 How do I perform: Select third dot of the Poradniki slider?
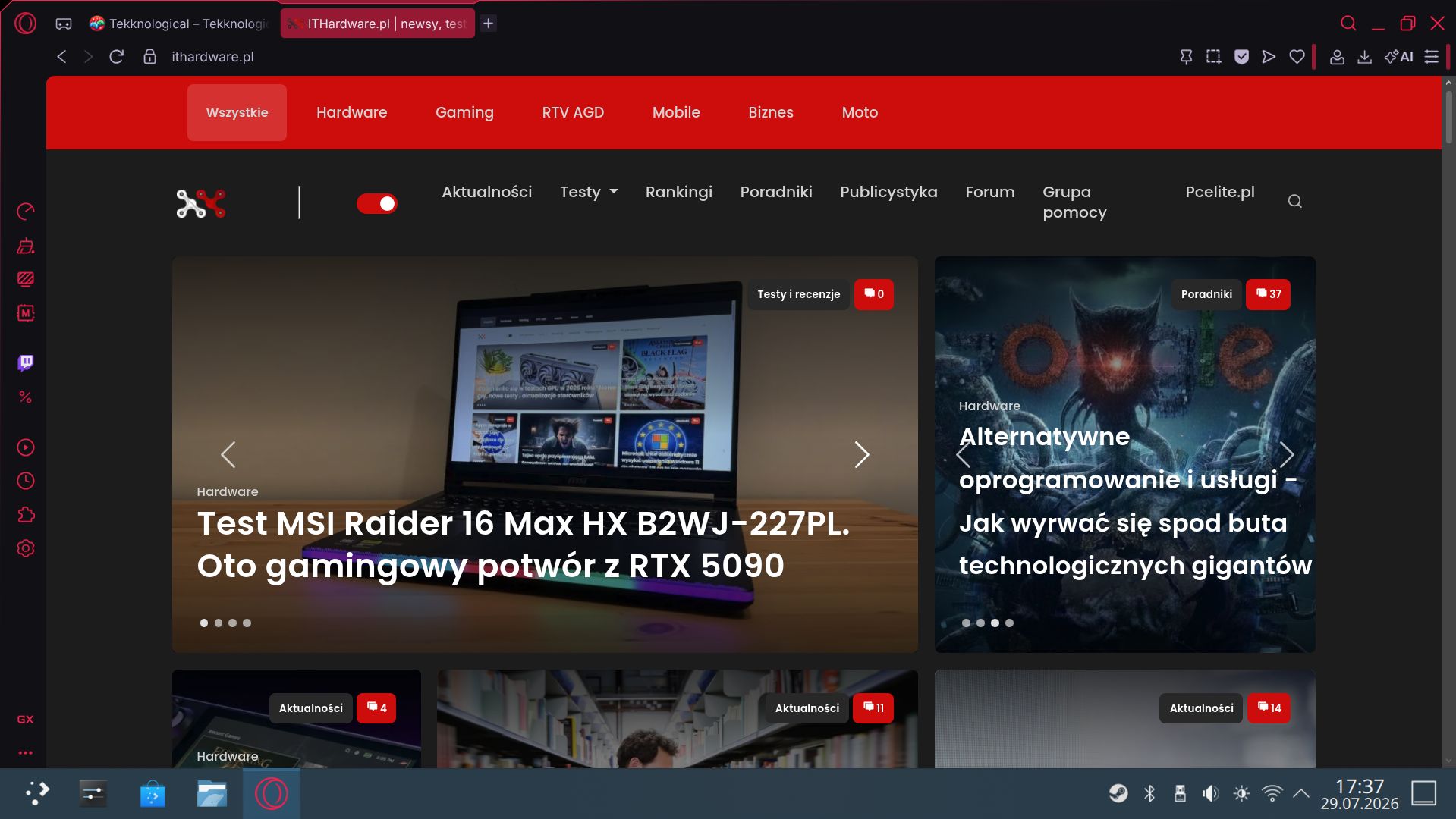click(995, 623)
